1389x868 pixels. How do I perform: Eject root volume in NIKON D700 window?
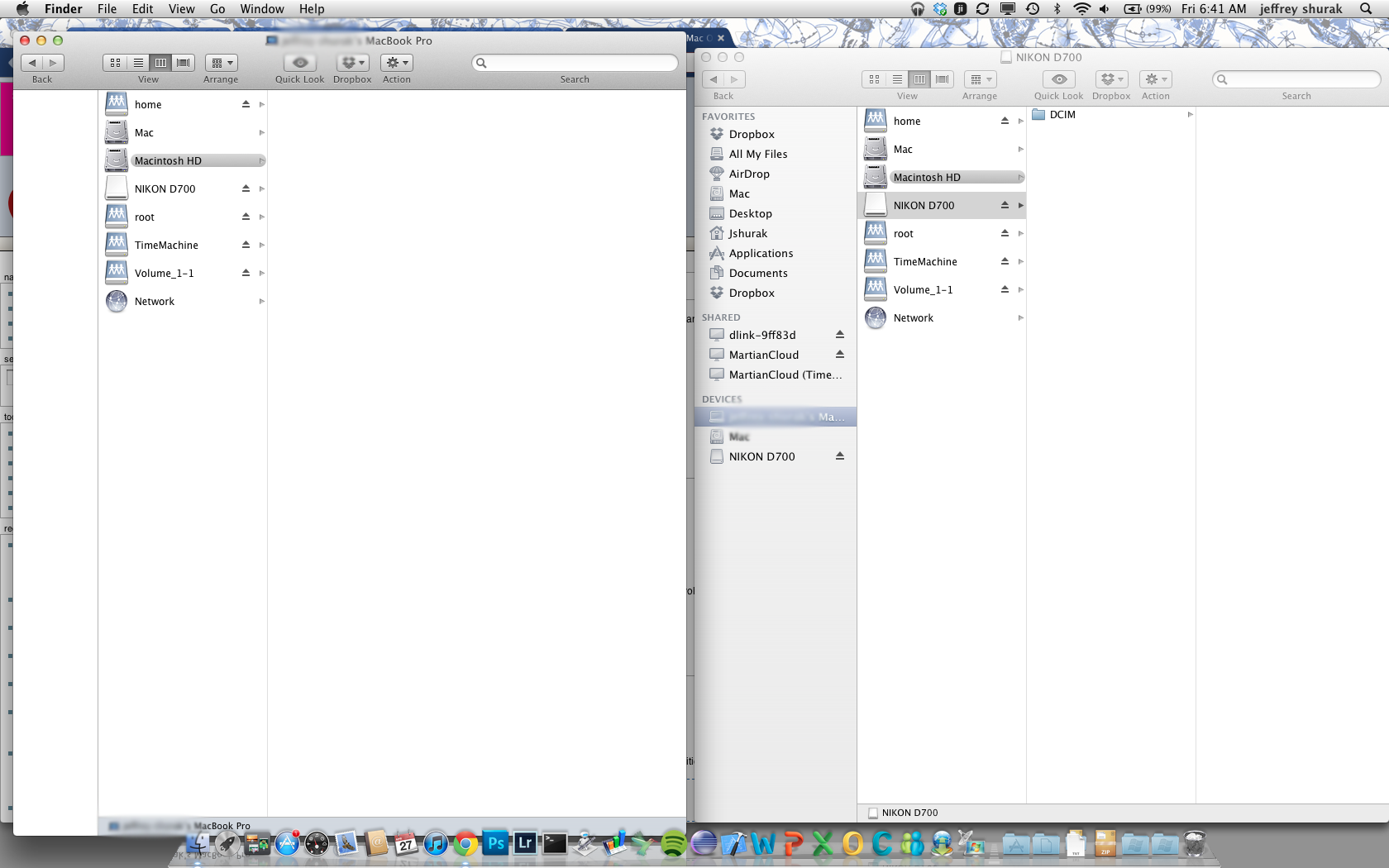click(x=1005, y=233)
